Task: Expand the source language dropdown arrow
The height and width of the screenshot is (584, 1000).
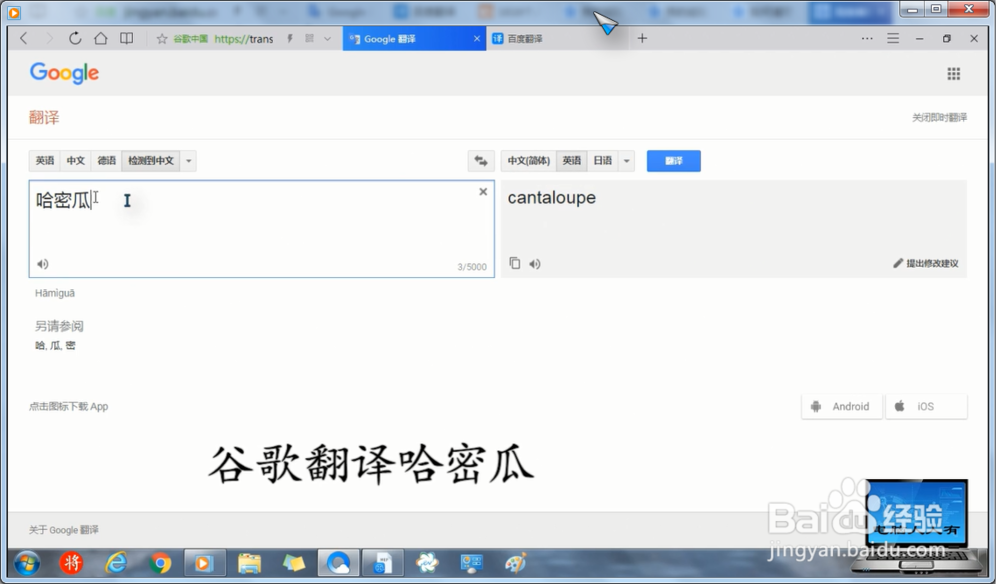Action: 188,161
